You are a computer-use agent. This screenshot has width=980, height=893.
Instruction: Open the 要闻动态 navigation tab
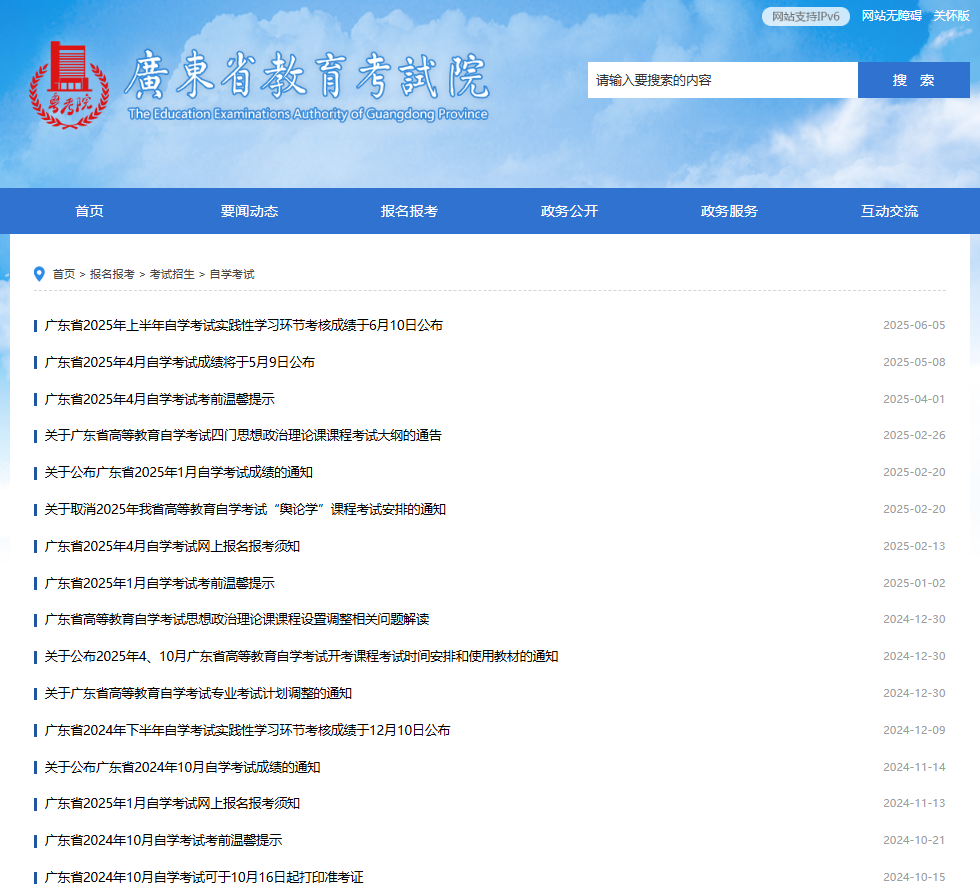pos(249,211)
